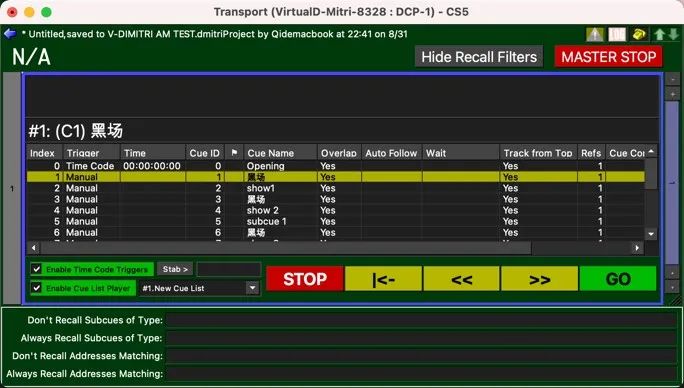684x388 pixels.
Task: Jump to first cue with |<- button
Action: pyautogui.click(x=383, y=279)
